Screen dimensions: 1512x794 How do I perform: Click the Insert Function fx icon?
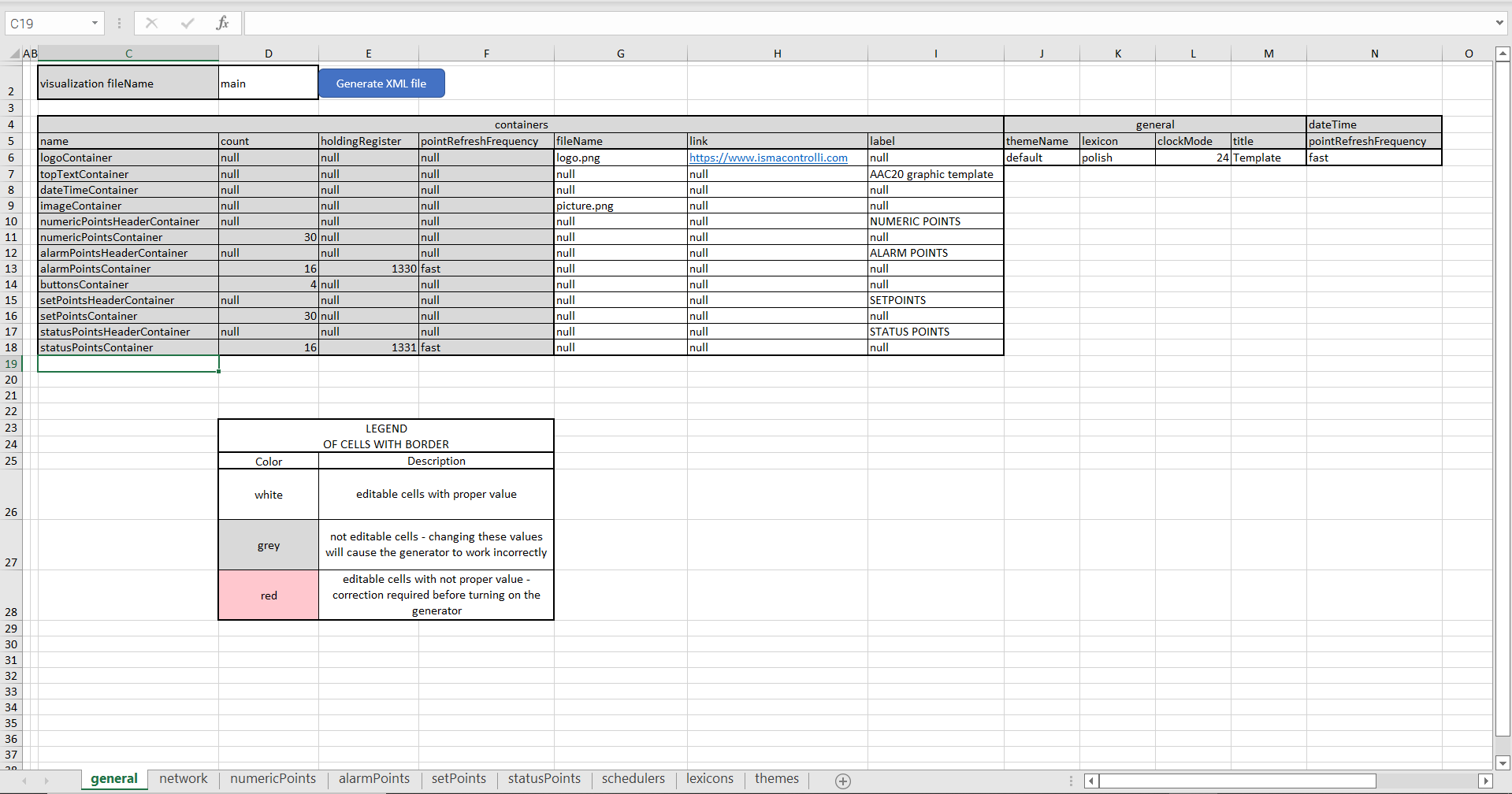point(222,24)
